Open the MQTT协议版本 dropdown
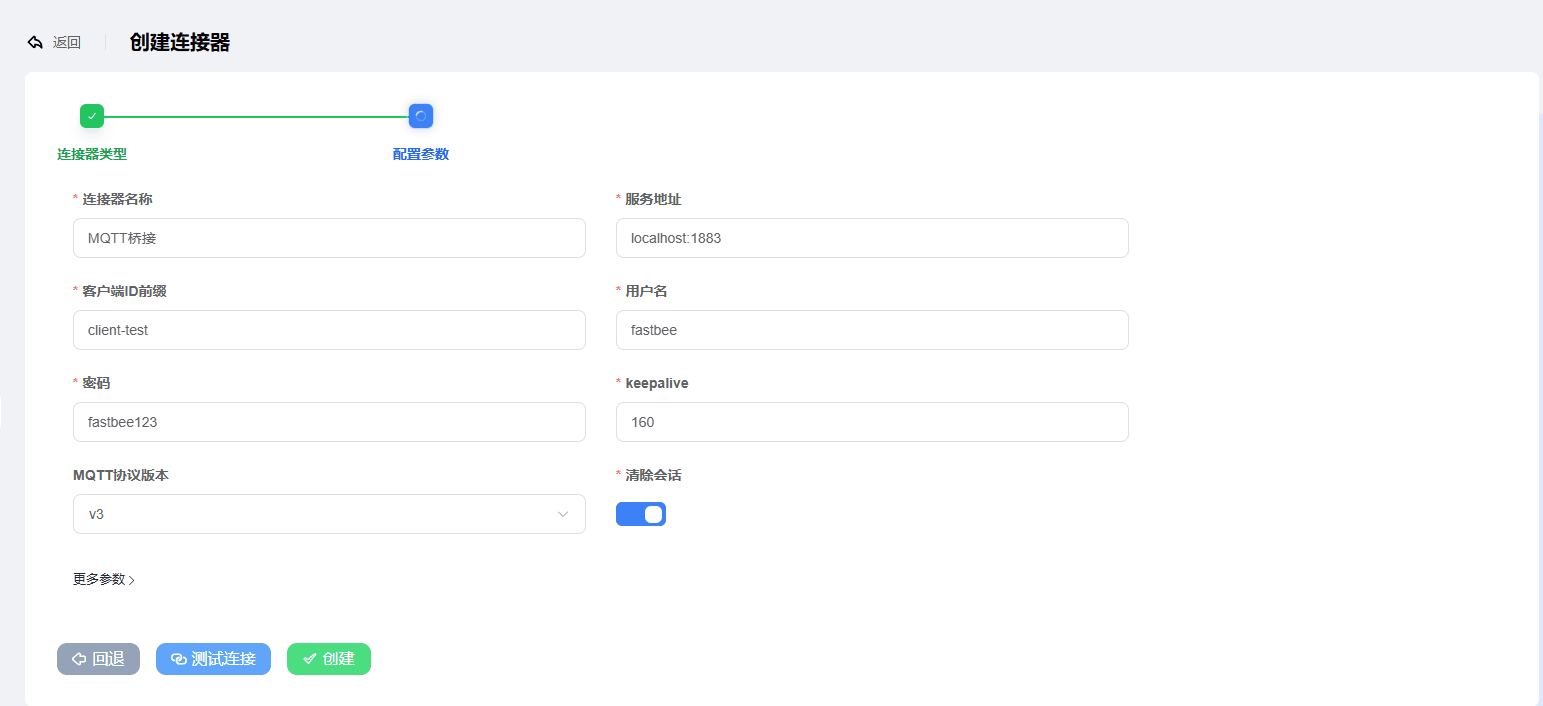 (329, 514)
